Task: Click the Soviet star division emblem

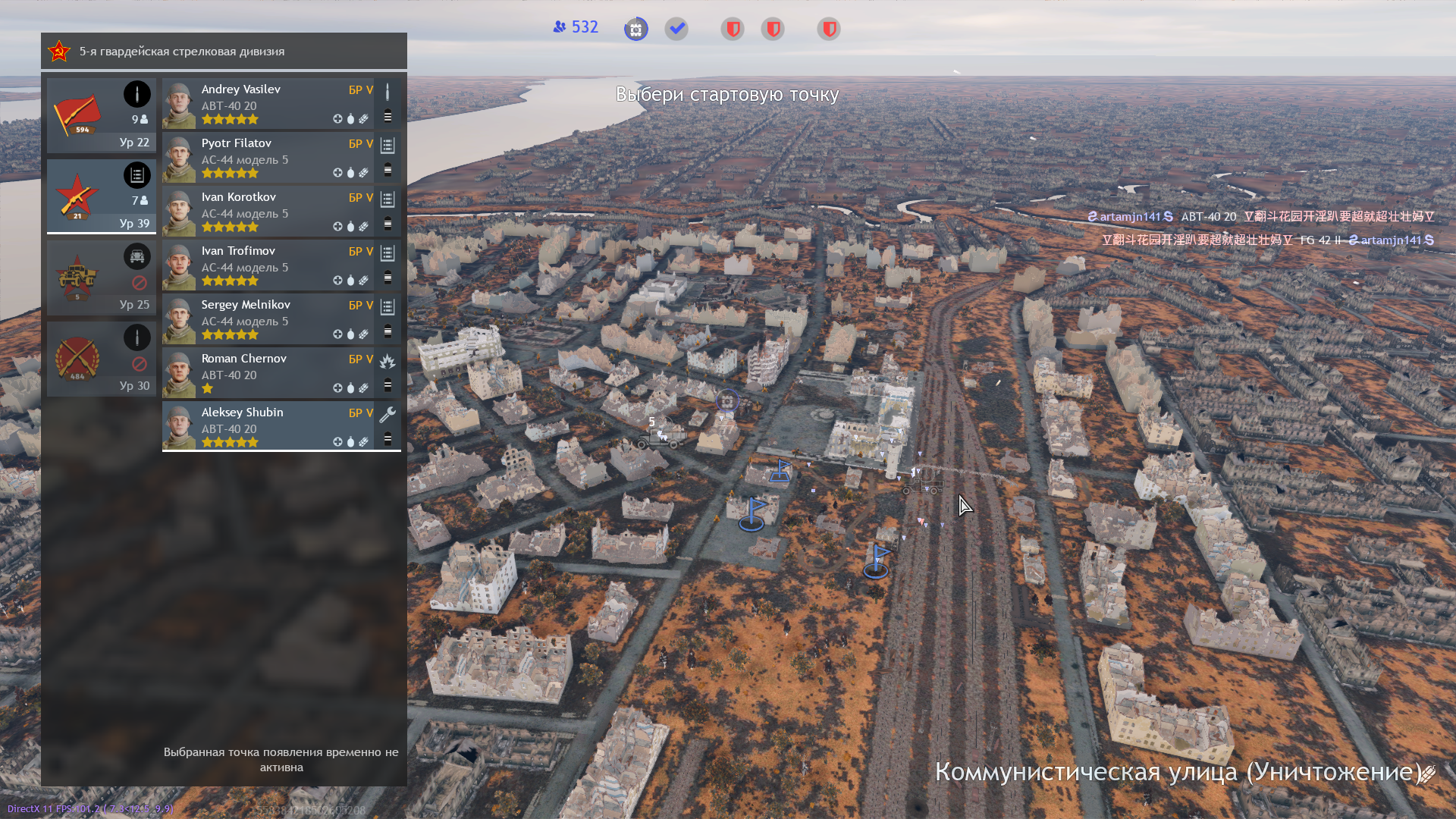Action: [59, 52]
